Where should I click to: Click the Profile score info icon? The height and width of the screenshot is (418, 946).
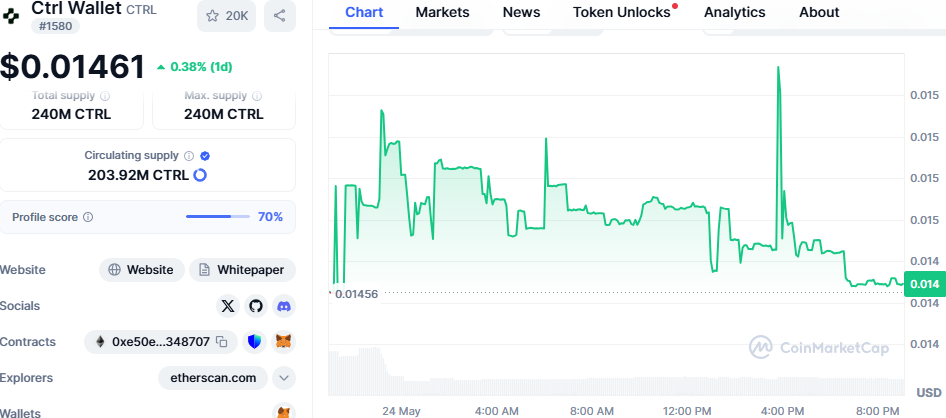pos(88,217)
